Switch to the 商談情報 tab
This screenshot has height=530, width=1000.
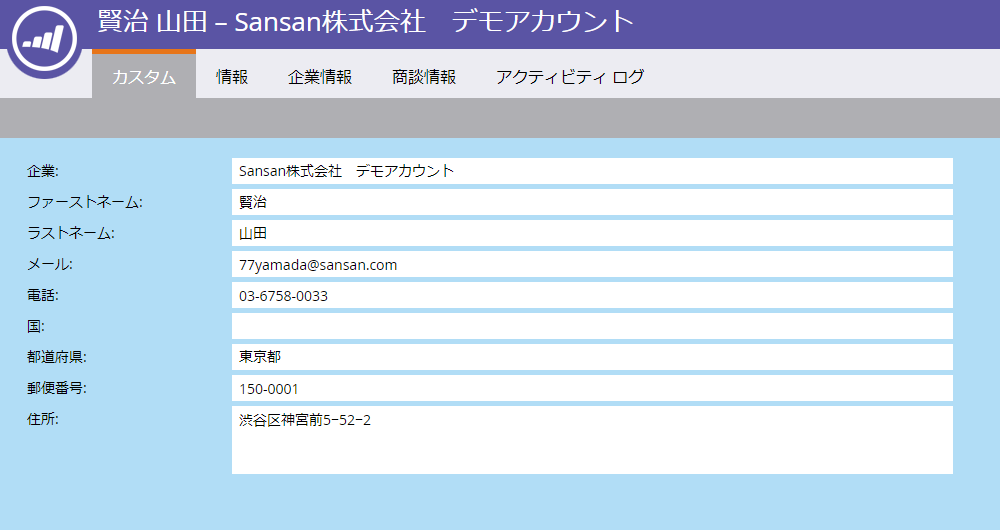(x=423, y=77)
